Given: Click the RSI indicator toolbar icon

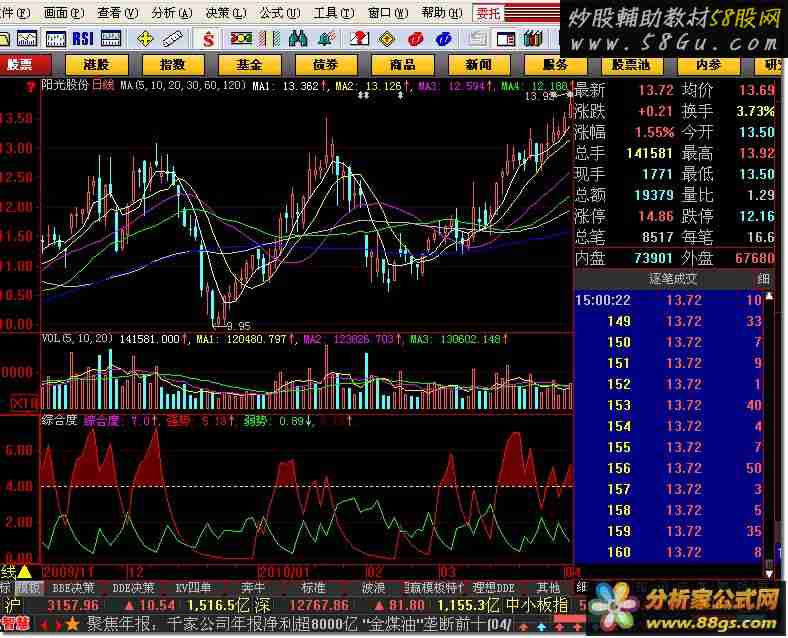Looking at the screenshot, I should [83, 39].
